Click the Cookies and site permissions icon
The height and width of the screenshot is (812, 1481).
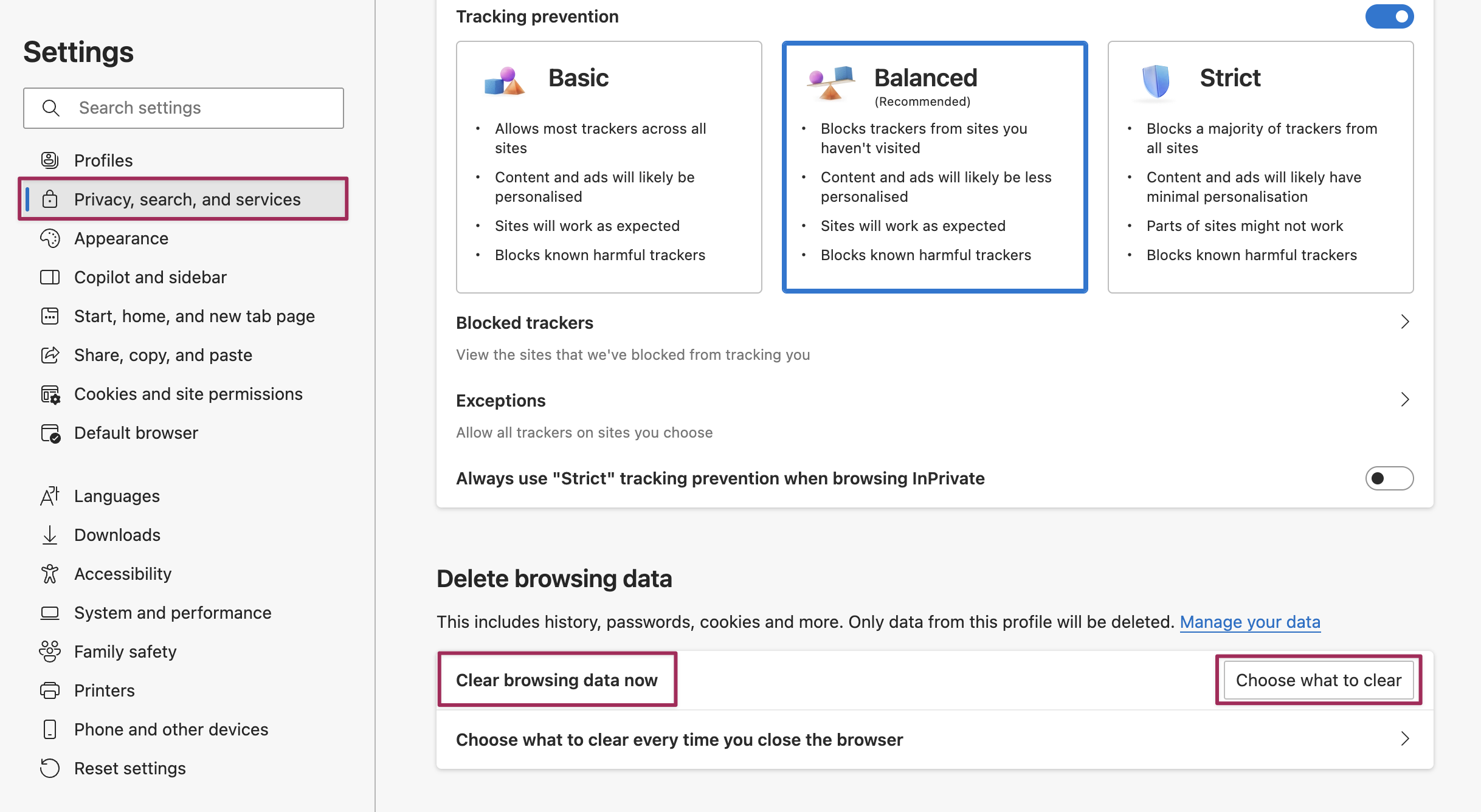[50, 394]
